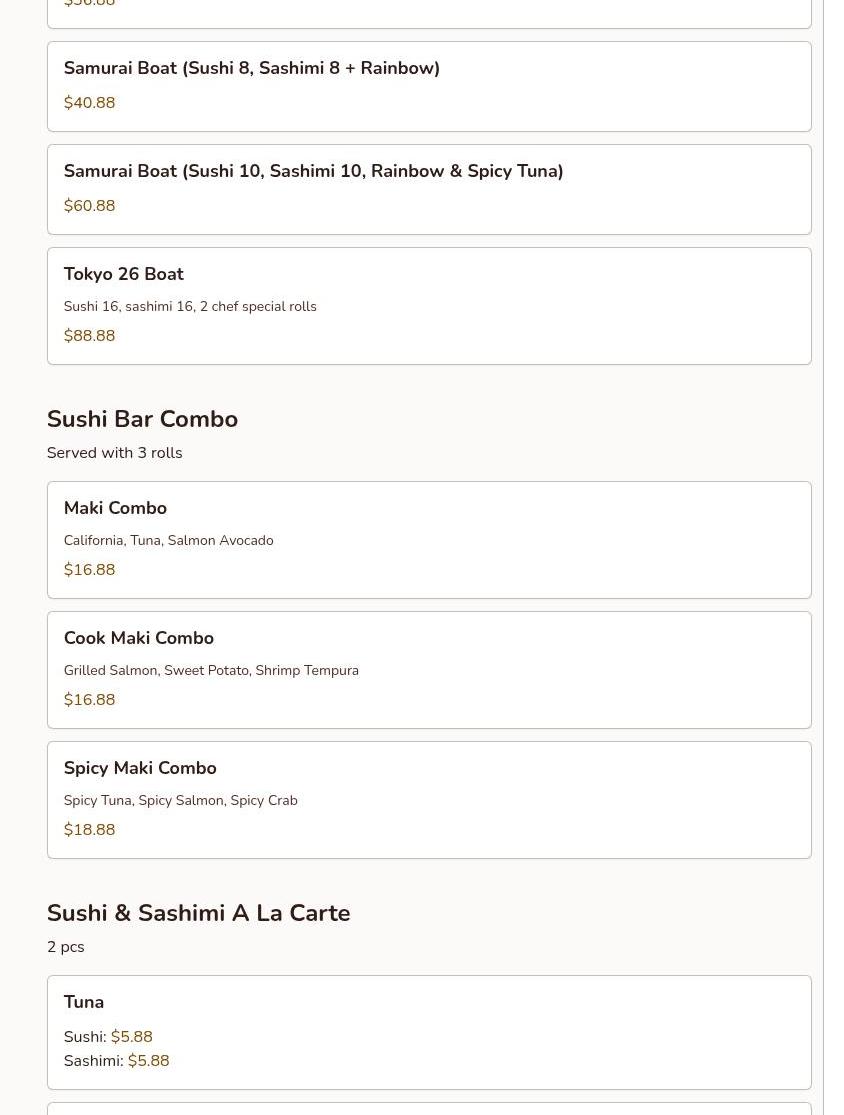Click the Maki Combo roll description
This screenshot has height=1115, width=844.
tap(168, 541)
